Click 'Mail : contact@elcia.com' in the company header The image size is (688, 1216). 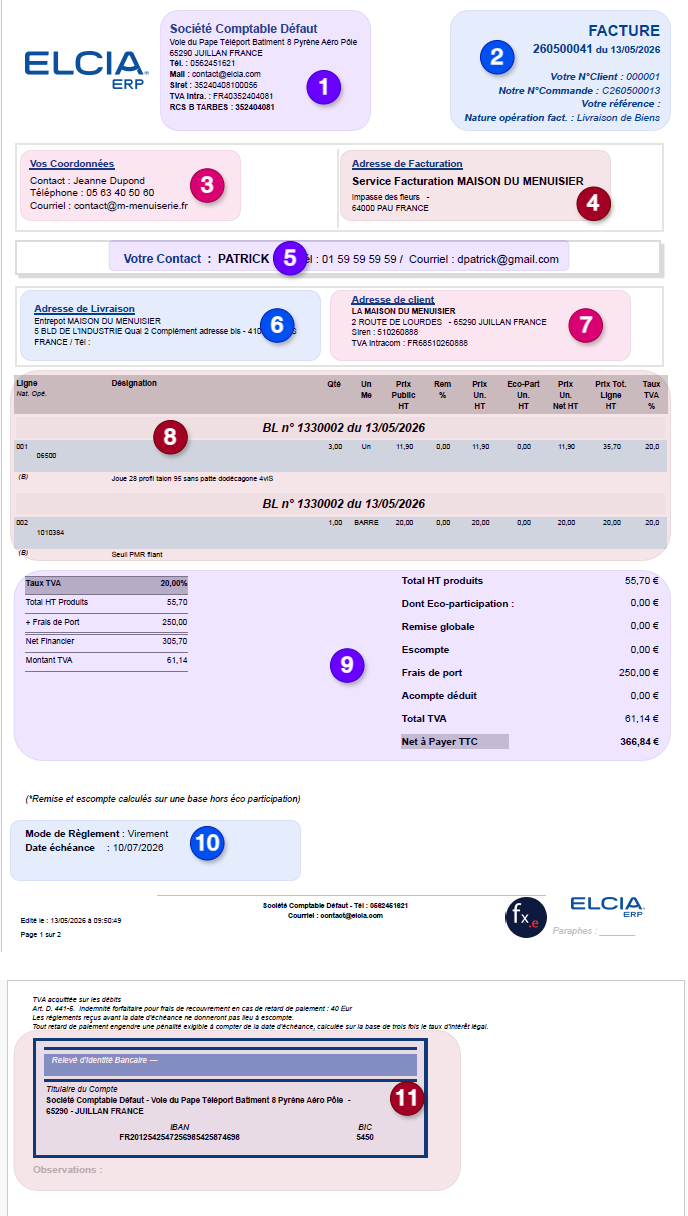[x=215, y=74]
